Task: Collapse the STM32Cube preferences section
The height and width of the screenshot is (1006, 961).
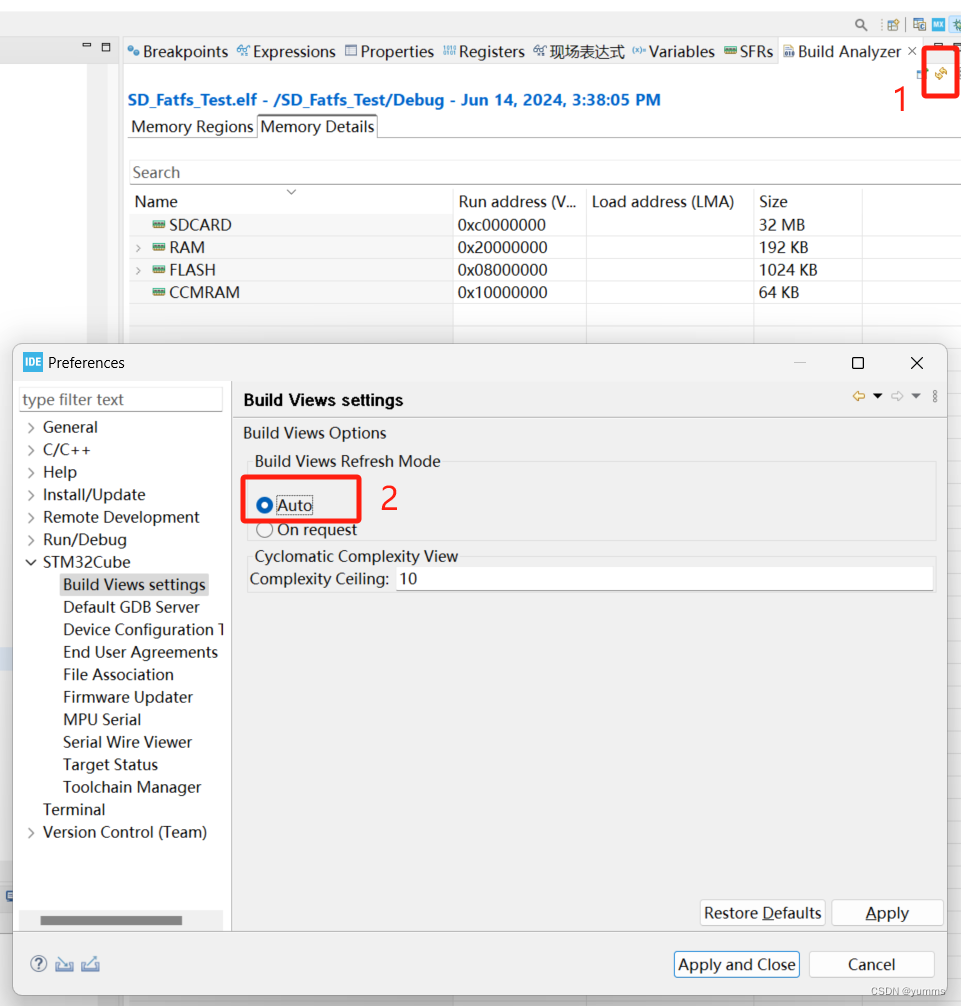Action: tap(31, 562)
